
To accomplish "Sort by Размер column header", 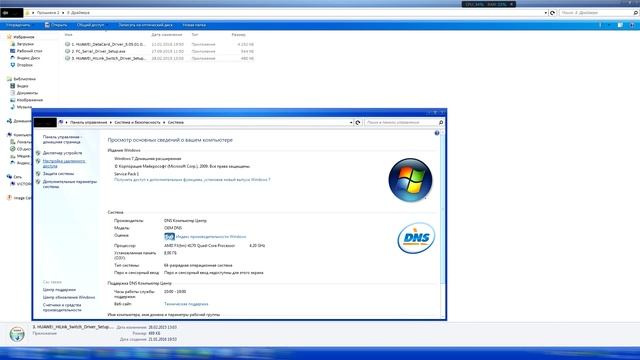I will [238, 35].
